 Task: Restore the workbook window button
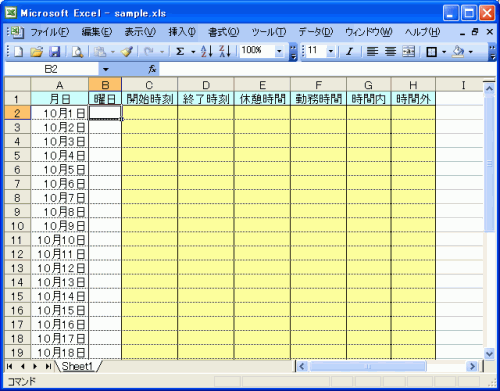coord(475,32)
